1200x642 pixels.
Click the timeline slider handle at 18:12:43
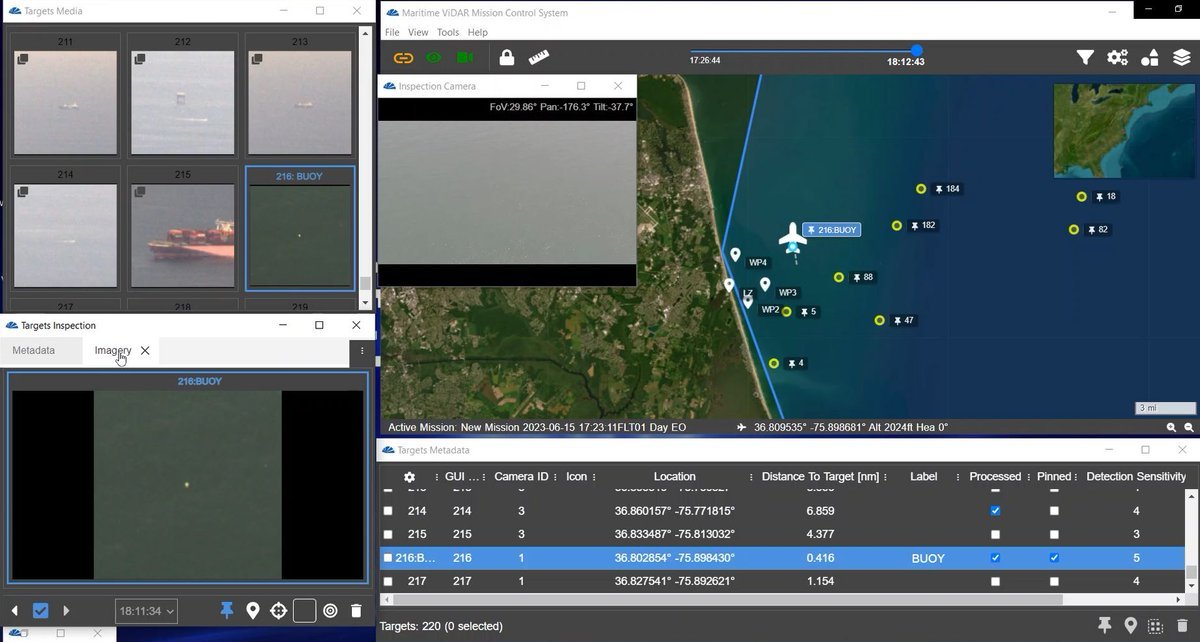[916, 50]
